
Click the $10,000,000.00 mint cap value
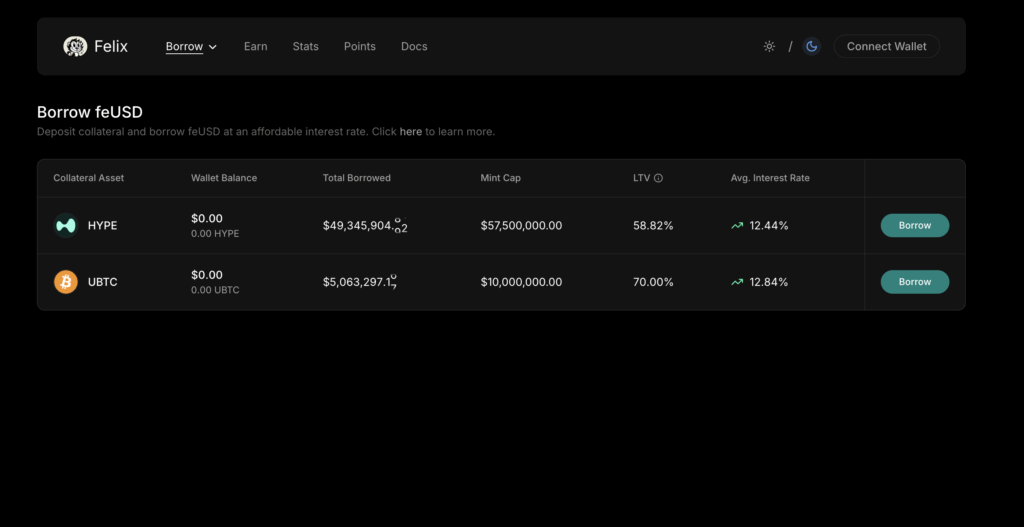pos(521,282)
